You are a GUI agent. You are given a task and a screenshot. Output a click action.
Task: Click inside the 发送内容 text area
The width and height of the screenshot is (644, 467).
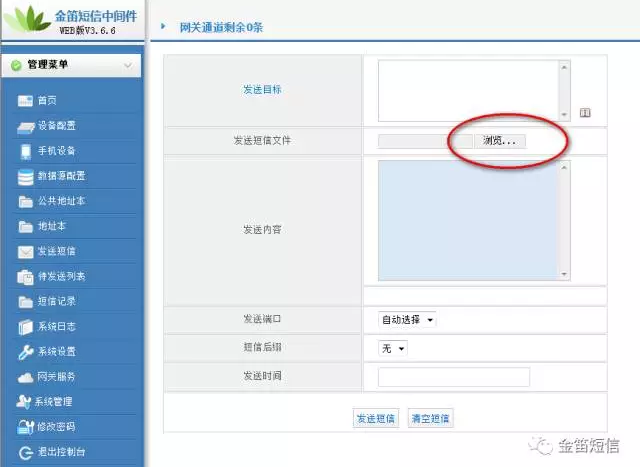coord(467,219)
